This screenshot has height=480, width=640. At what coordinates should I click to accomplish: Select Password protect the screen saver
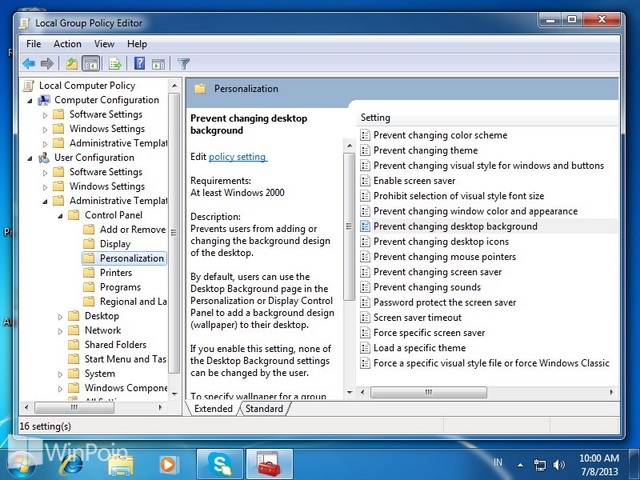[x=444, y=302]
